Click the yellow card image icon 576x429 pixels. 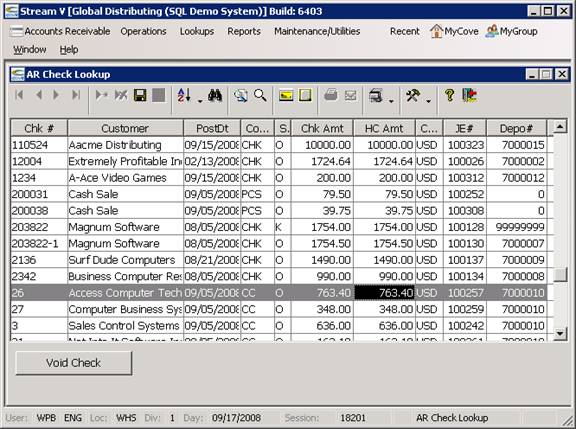[x=286, y=96]
